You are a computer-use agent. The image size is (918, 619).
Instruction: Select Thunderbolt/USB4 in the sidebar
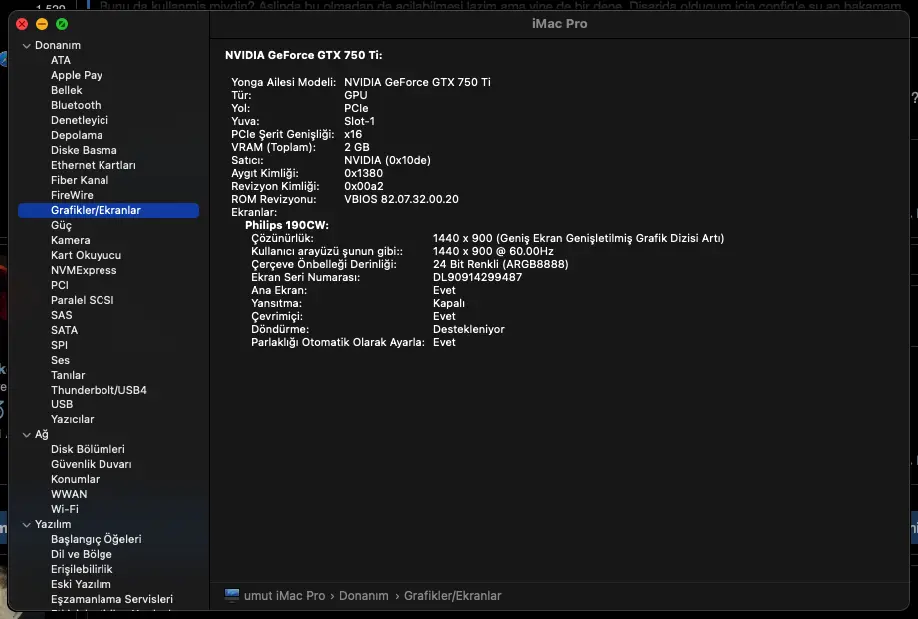99,390
